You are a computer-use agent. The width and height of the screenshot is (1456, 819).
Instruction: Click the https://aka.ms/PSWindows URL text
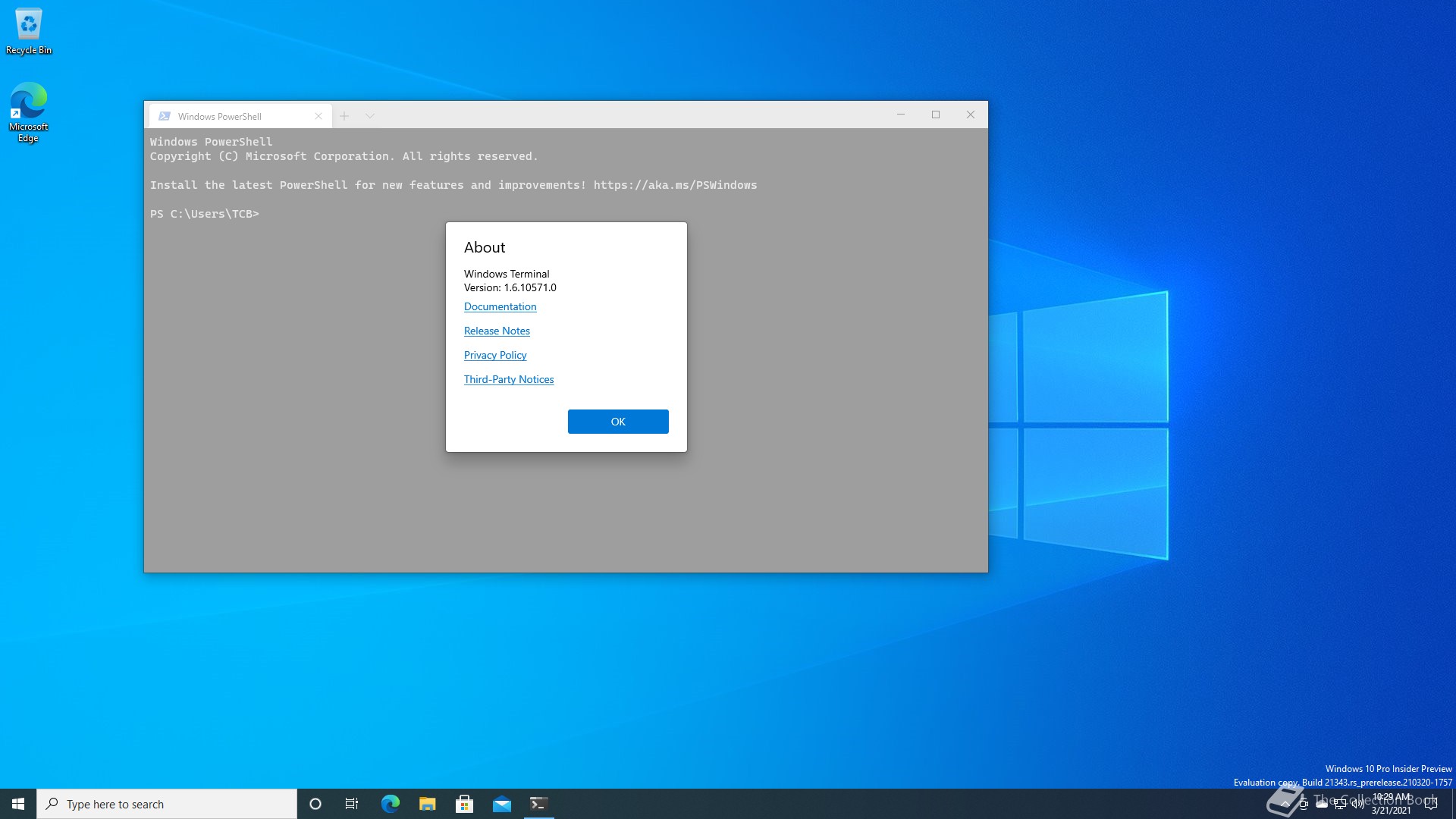(675, 185)
